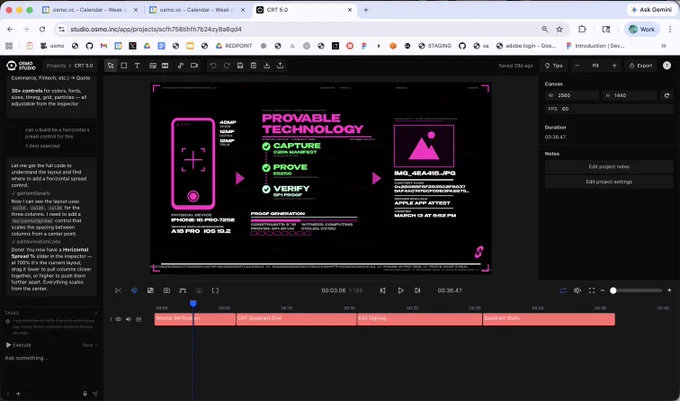Export the project
This screenshot has width=680, height=401.
[x=641, y=65]
